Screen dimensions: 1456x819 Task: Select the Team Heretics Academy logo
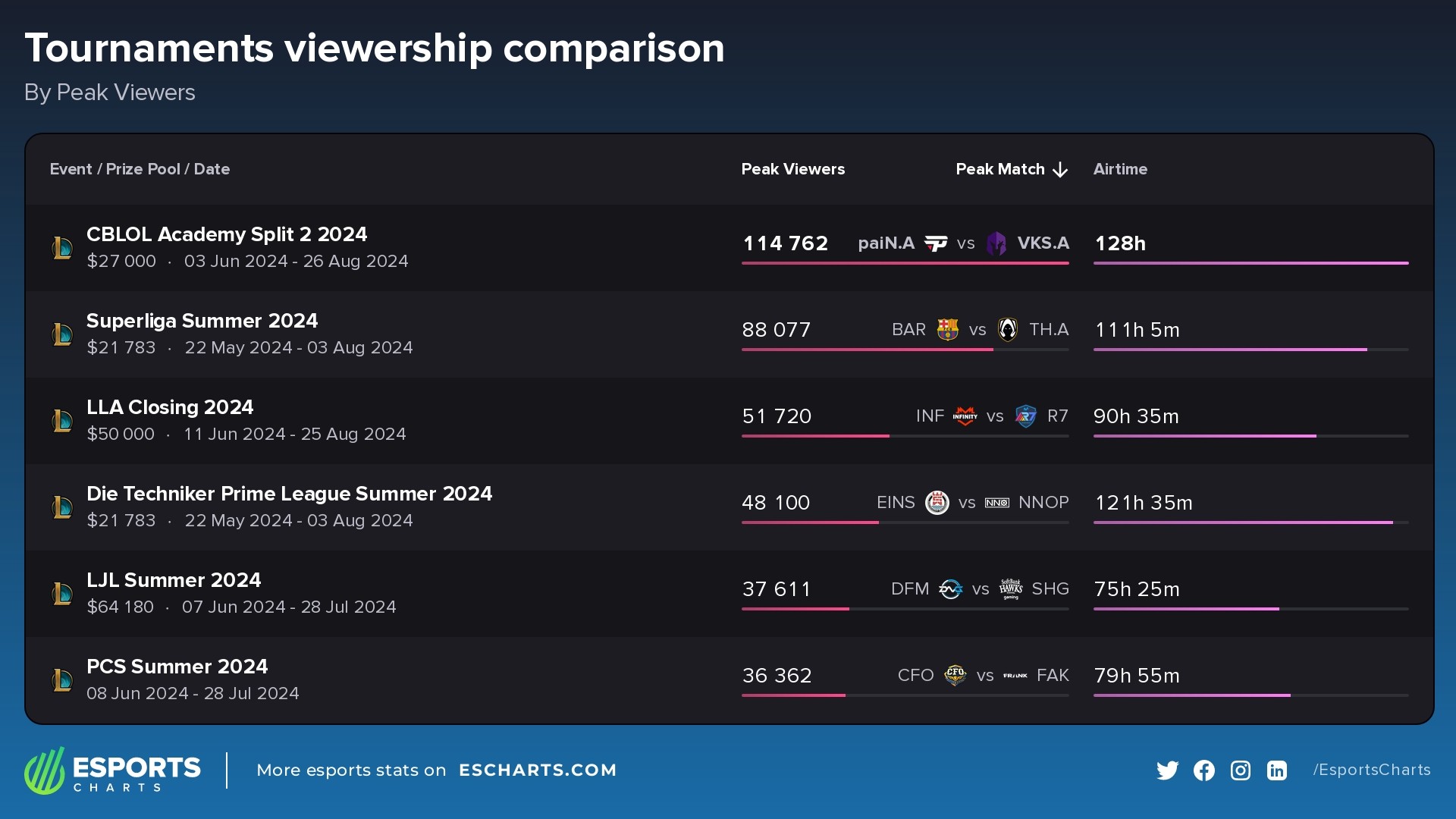1008,330
